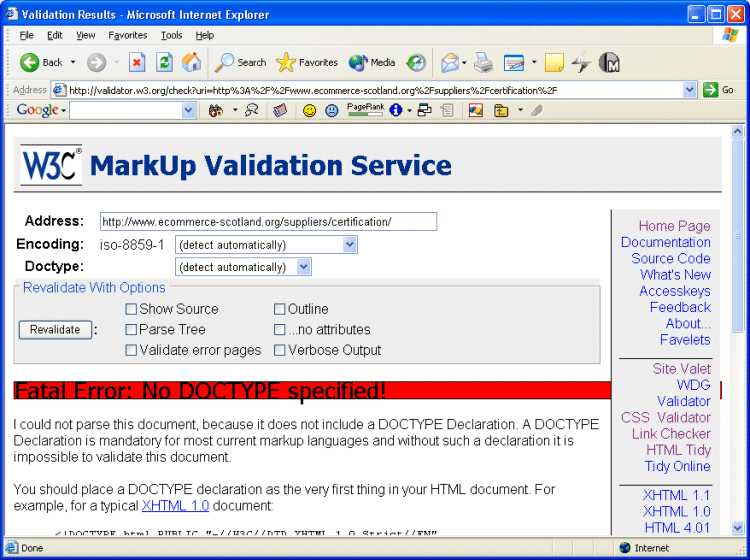This screenshot has height=560, width=750.
Task: Click the Google toolbar highlighter pen icon
Action: (x=537, y=110)
